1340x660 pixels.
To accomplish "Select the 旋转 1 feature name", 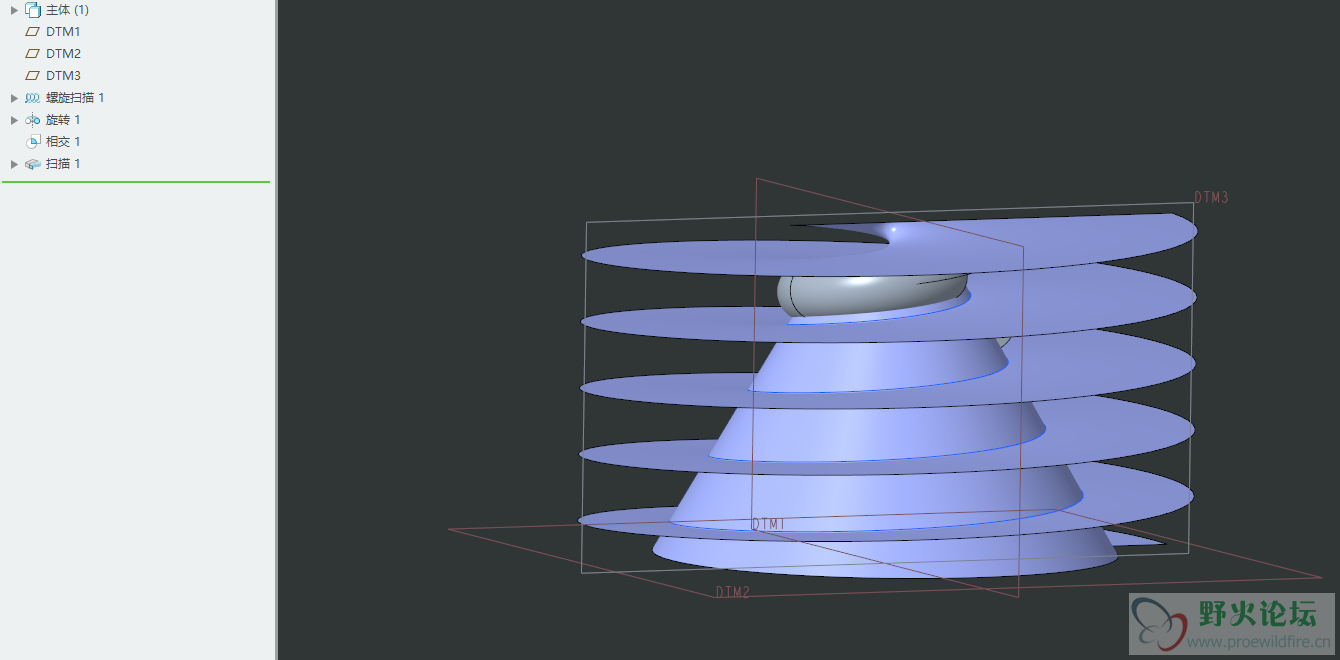I will point(63,120).
